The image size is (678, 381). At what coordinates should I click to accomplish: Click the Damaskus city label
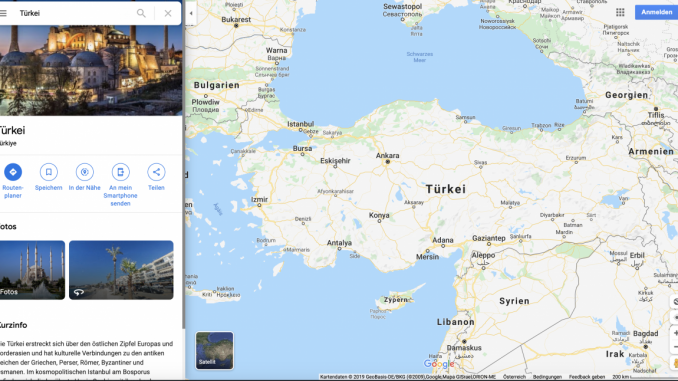click(x=464, y=348)
